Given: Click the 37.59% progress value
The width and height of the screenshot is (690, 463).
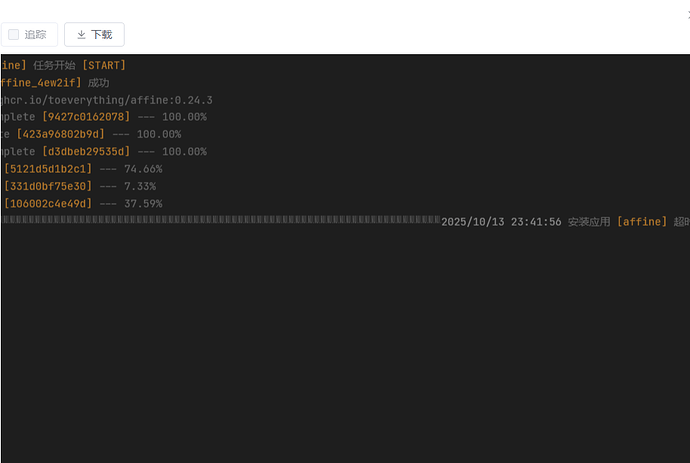Looking at the screenshot, I should pyautogui.click(x=143, y=204).
